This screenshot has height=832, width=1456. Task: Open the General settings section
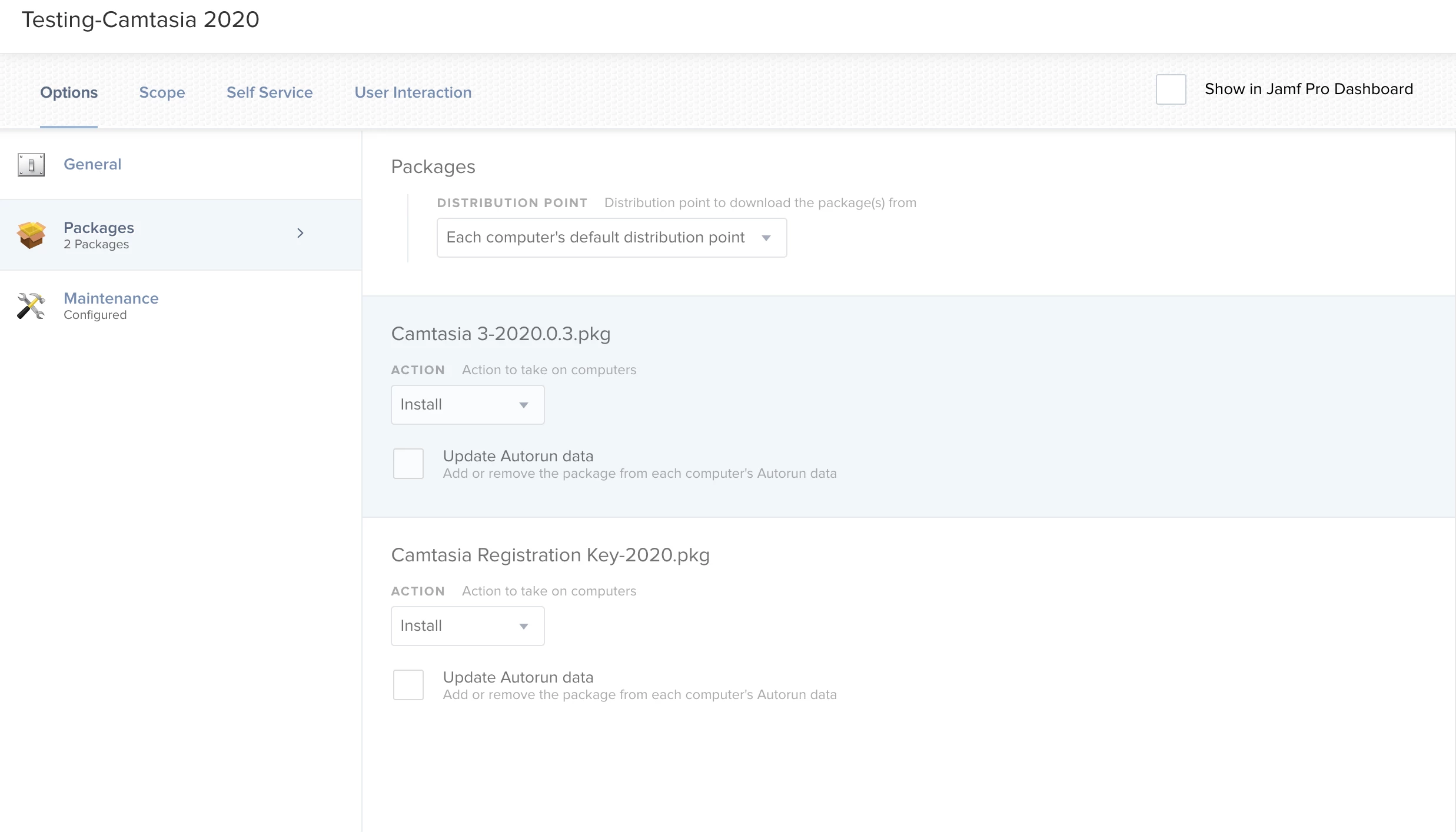[x=181, y=165]
